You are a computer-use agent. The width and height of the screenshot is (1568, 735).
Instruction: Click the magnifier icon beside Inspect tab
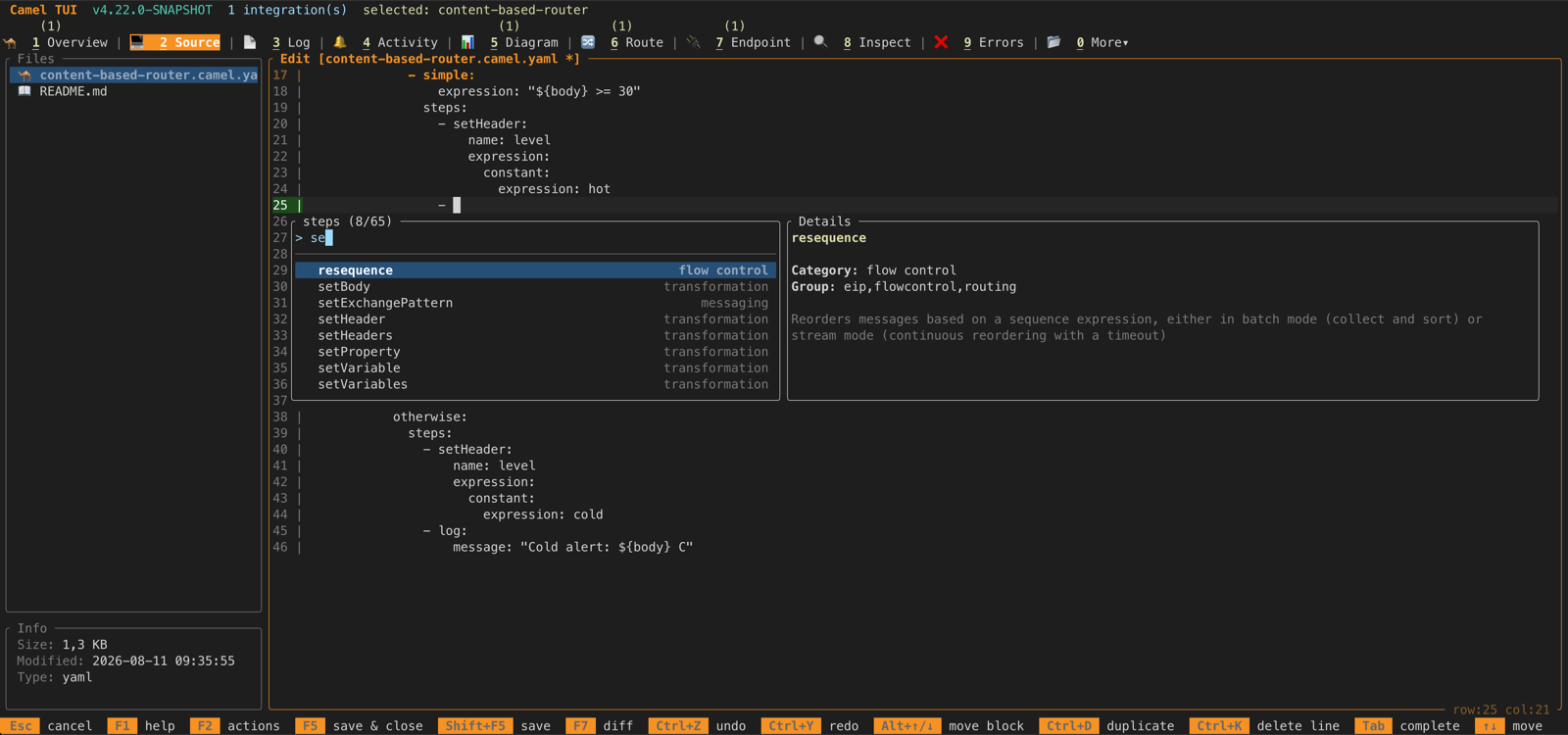point(821,42)
